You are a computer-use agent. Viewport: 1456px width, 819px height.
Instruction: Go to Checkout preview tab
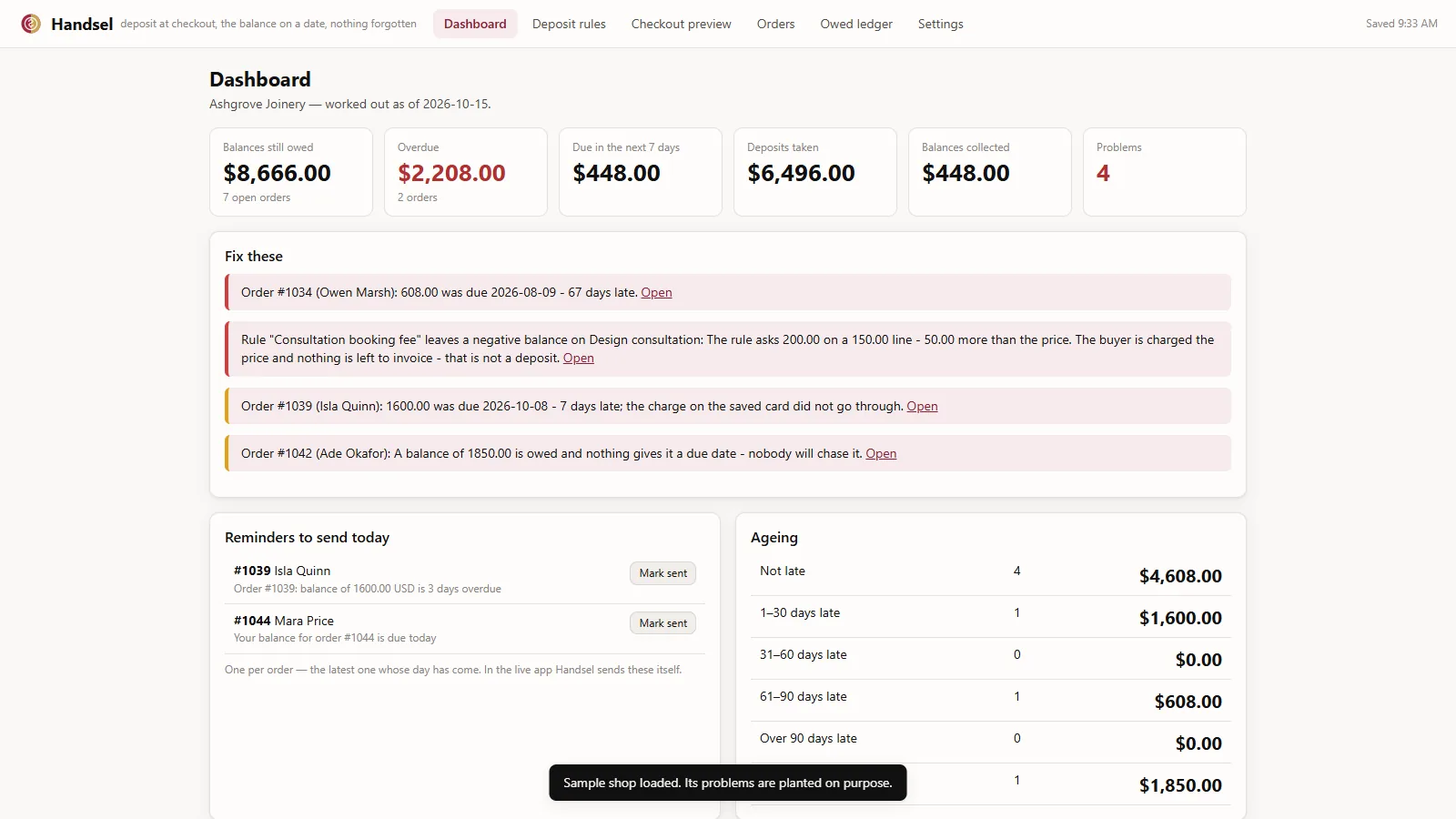[681, 24]
